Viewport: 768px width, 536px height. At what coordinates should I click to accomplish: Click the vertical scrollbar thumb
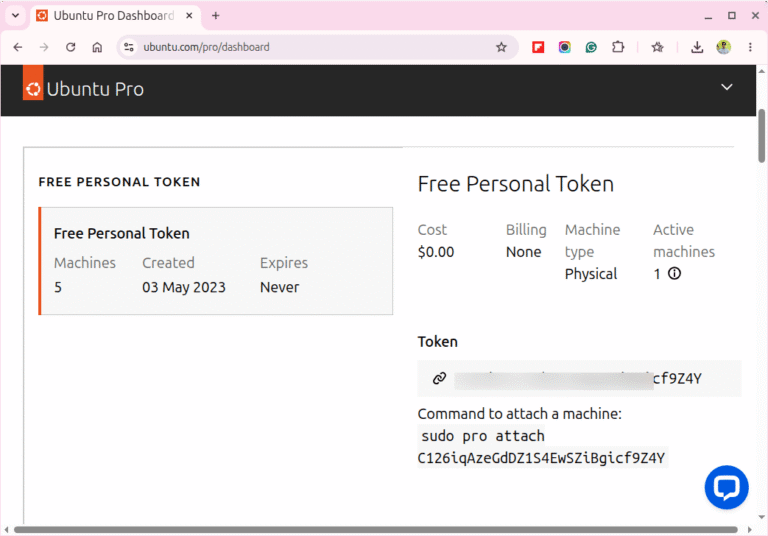pos(762,136)
